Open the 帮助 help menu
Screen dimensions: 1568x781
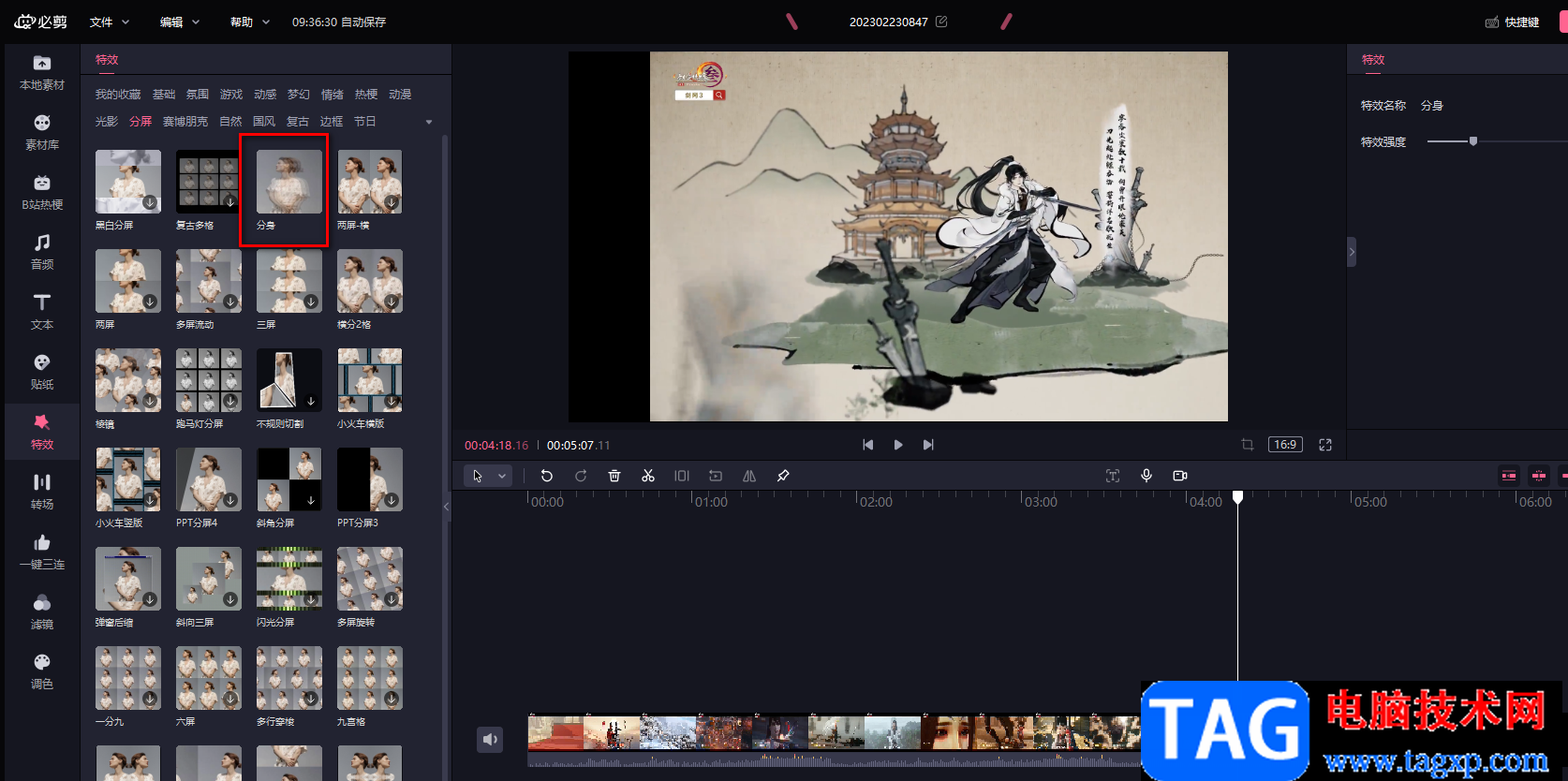coord(249,22)
